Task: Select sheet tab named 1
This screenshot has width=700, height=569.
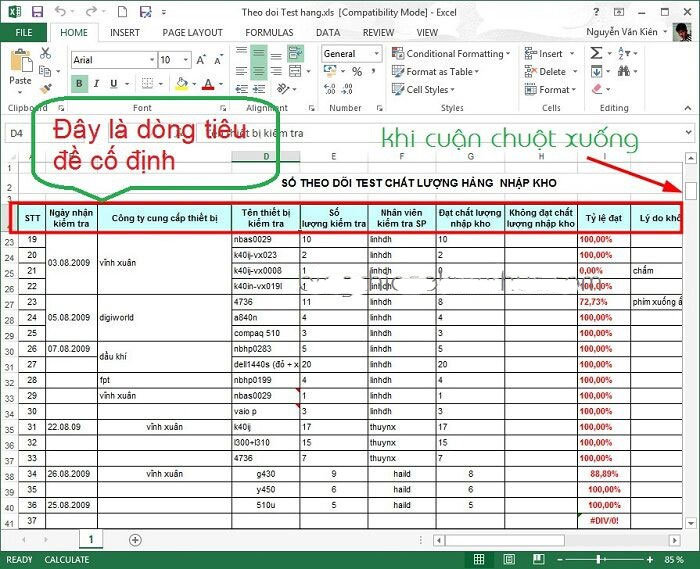Action: pyautogui.click(x=91, y=539)
